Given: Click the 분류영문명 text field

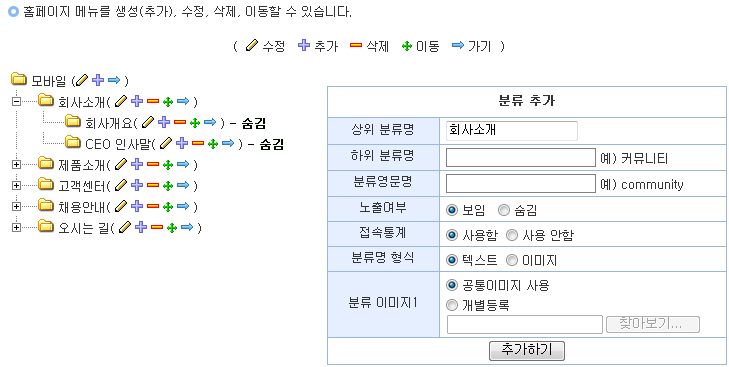Looking at the screenshot, I should point(521,183).
